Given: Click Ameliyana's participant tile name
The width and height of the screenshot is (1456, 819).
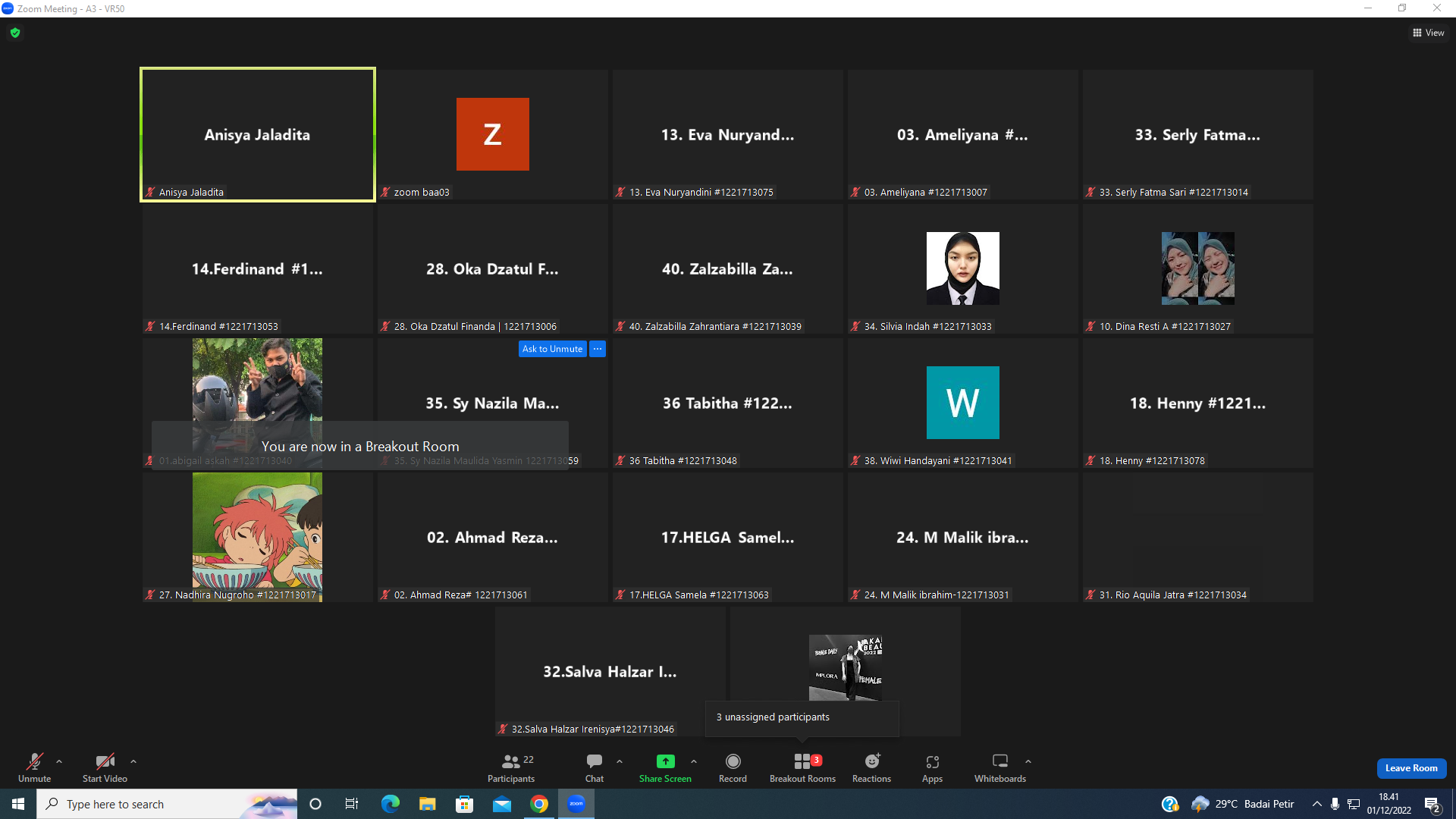Looking at the screenshot, I should pyautogui.click(x=963, y=135).
